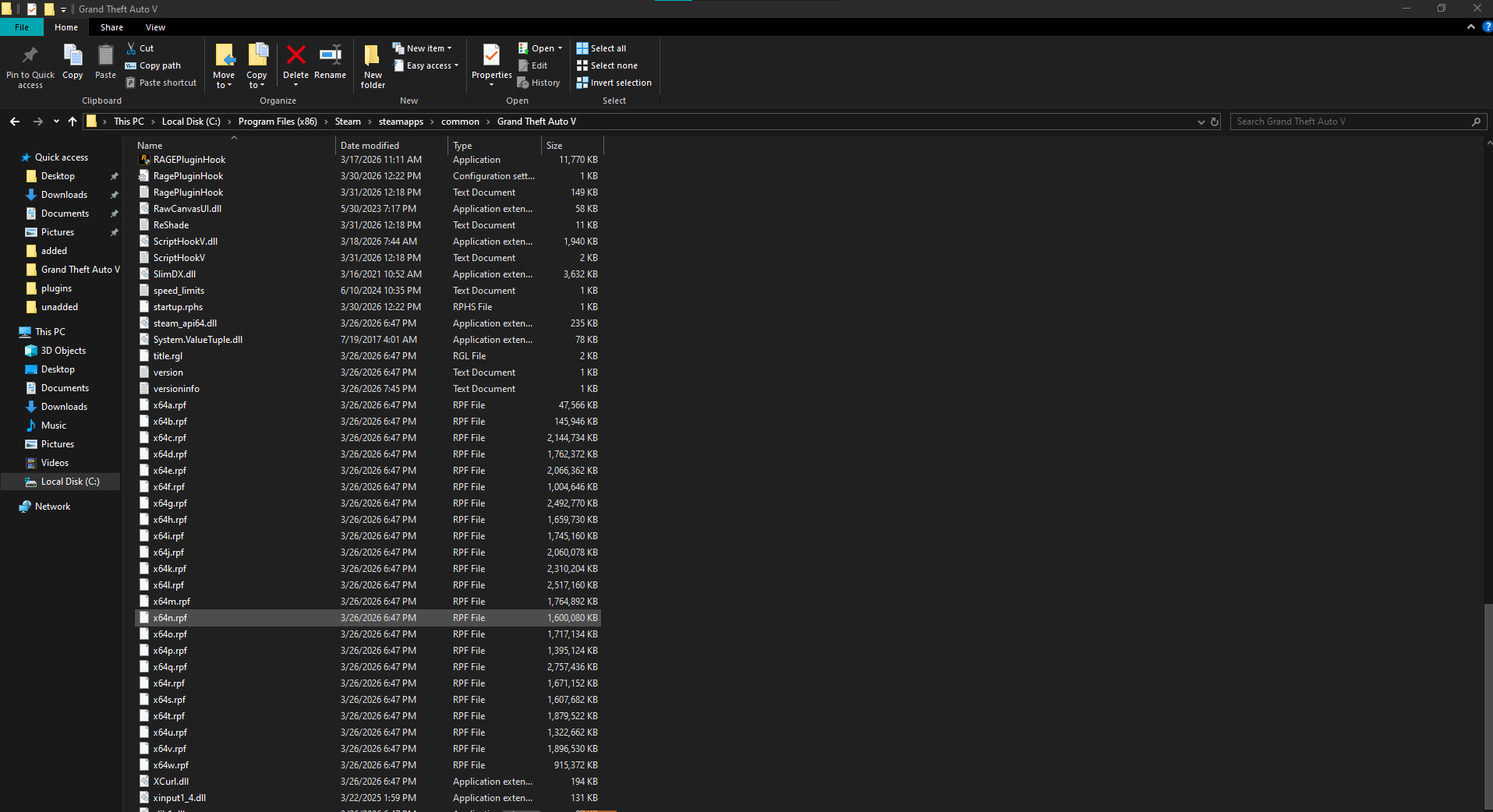Click the History command in ribbon
The height and width of the screenshot is (812, 1493).
539,83
